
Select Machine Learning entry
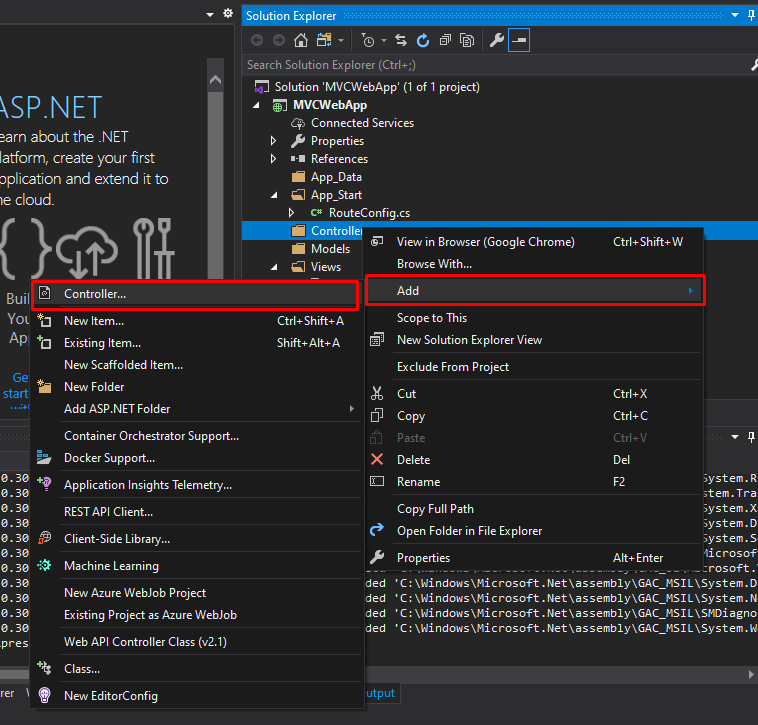point(196,566)
